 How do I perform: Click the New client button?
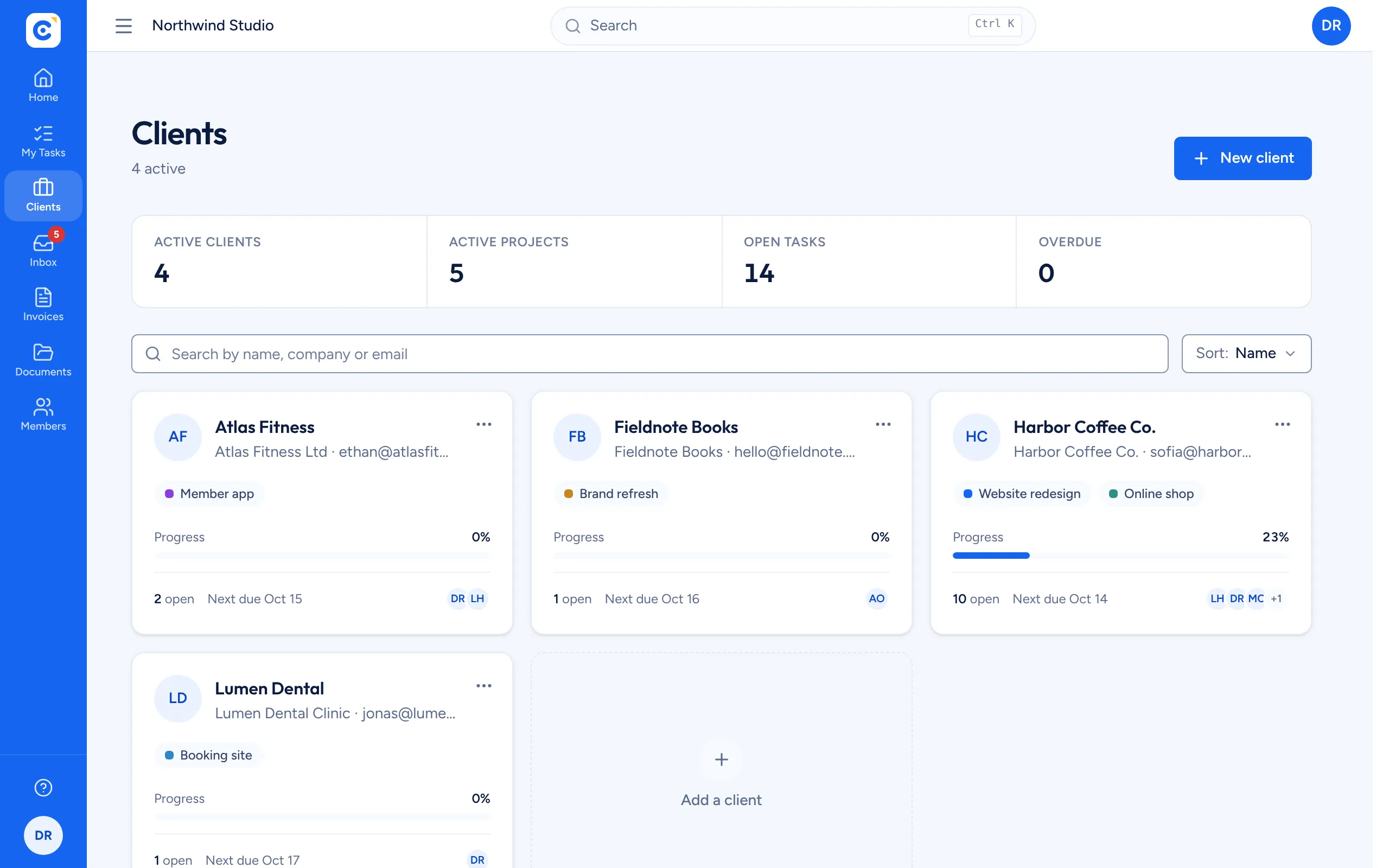1242,158
